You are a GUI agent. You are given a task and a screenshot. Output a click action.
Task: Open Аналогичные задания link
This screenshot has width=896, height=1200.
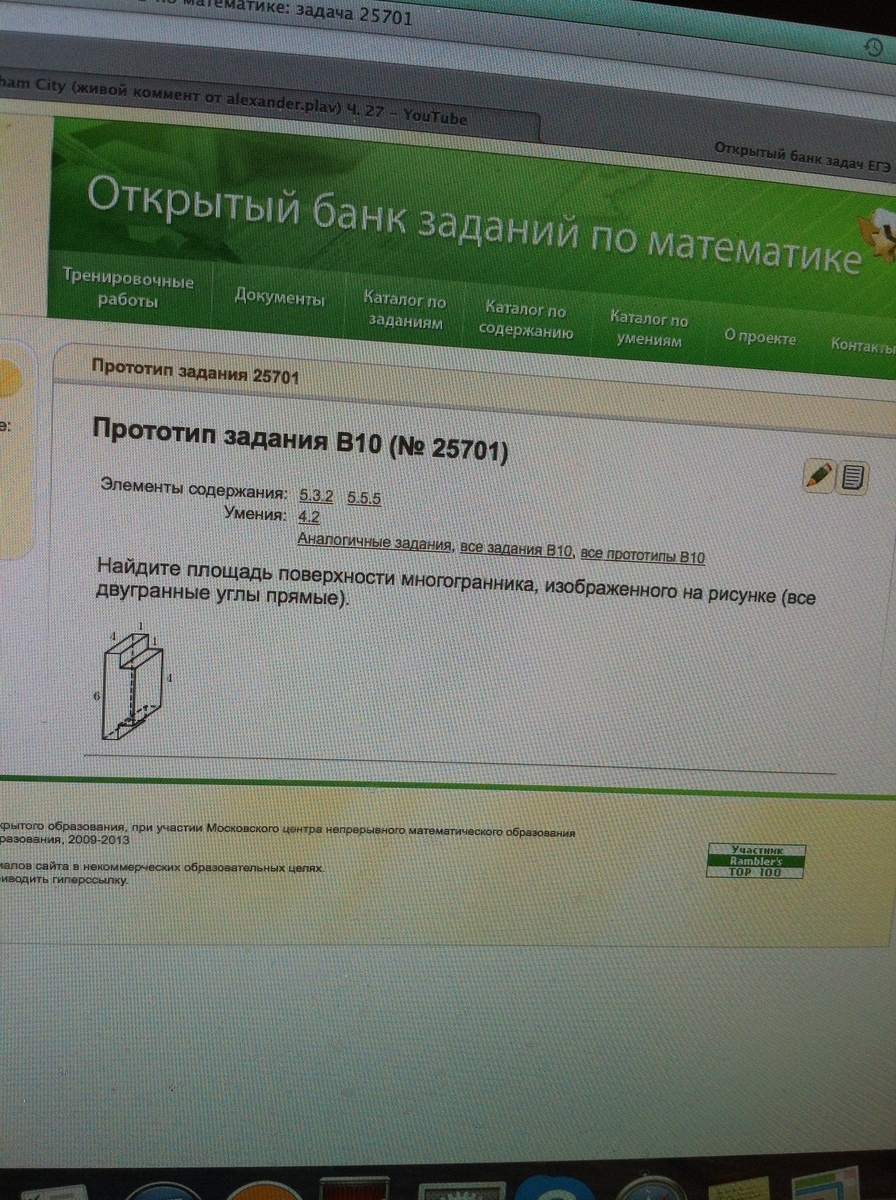[376, 543]
